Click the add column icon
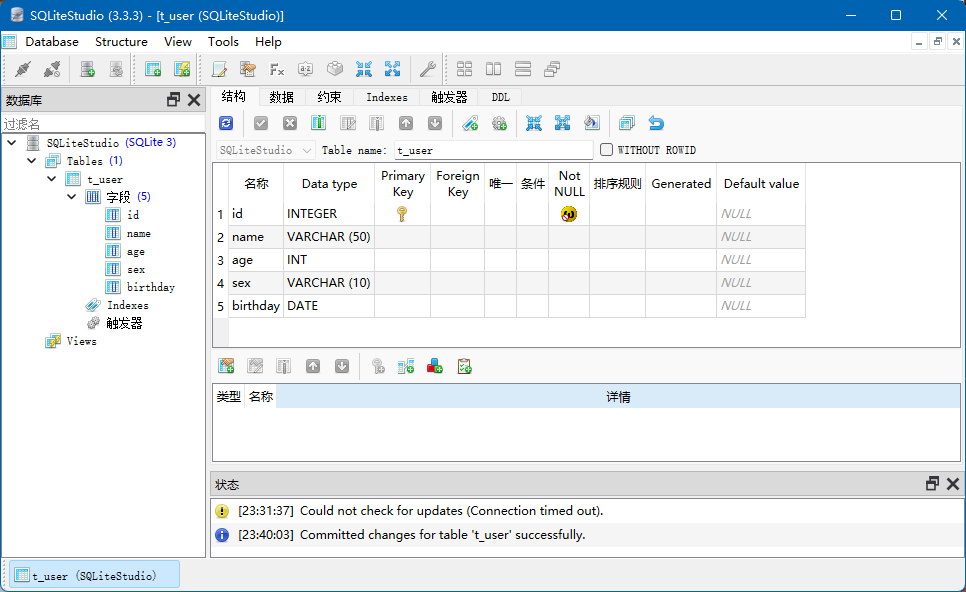Image resolution: width=966 pixels, height=592 pixels. (319, 123)
